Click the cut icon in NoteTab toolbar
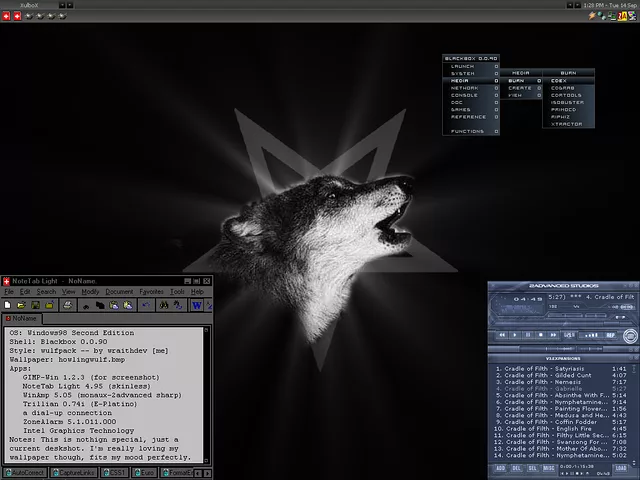This screenshot has width=640, height=480. pyautogui.click(x=86, y=305)
